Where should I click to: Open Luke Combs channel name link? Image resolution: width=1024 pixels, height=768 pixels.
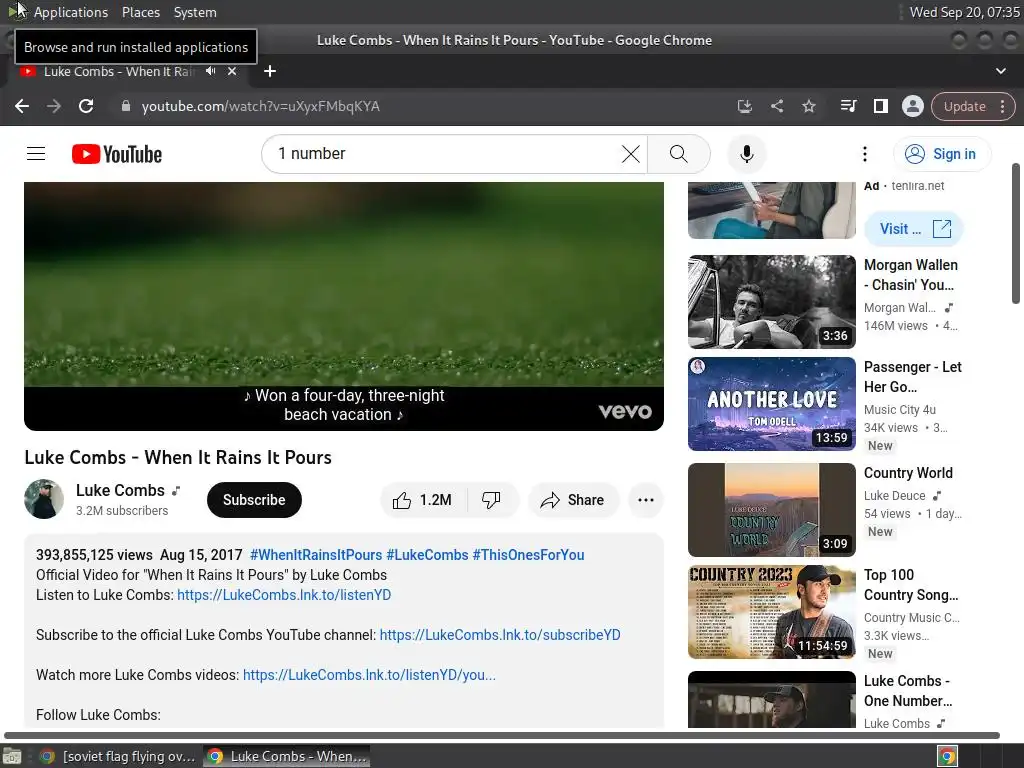tap(120, 490)
